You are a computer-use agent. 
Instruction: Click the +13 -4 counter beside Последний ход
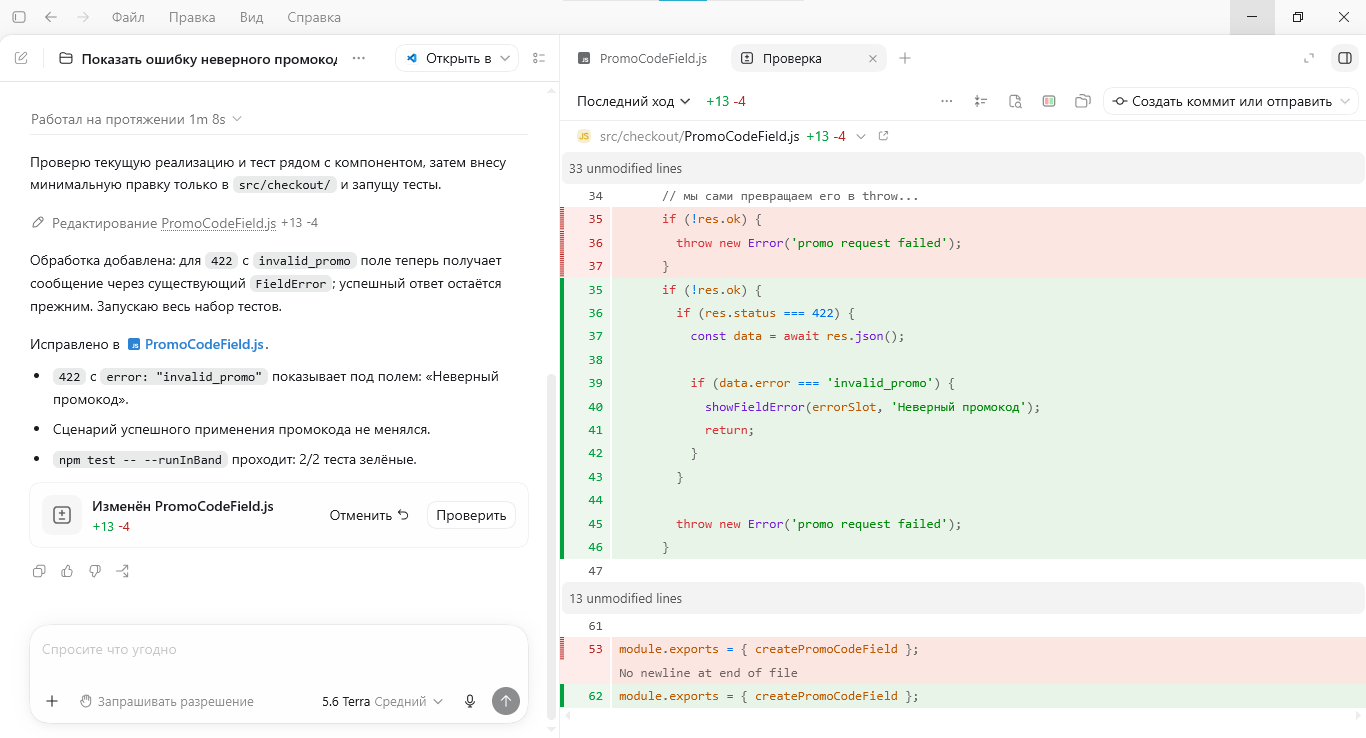(726, 101)
